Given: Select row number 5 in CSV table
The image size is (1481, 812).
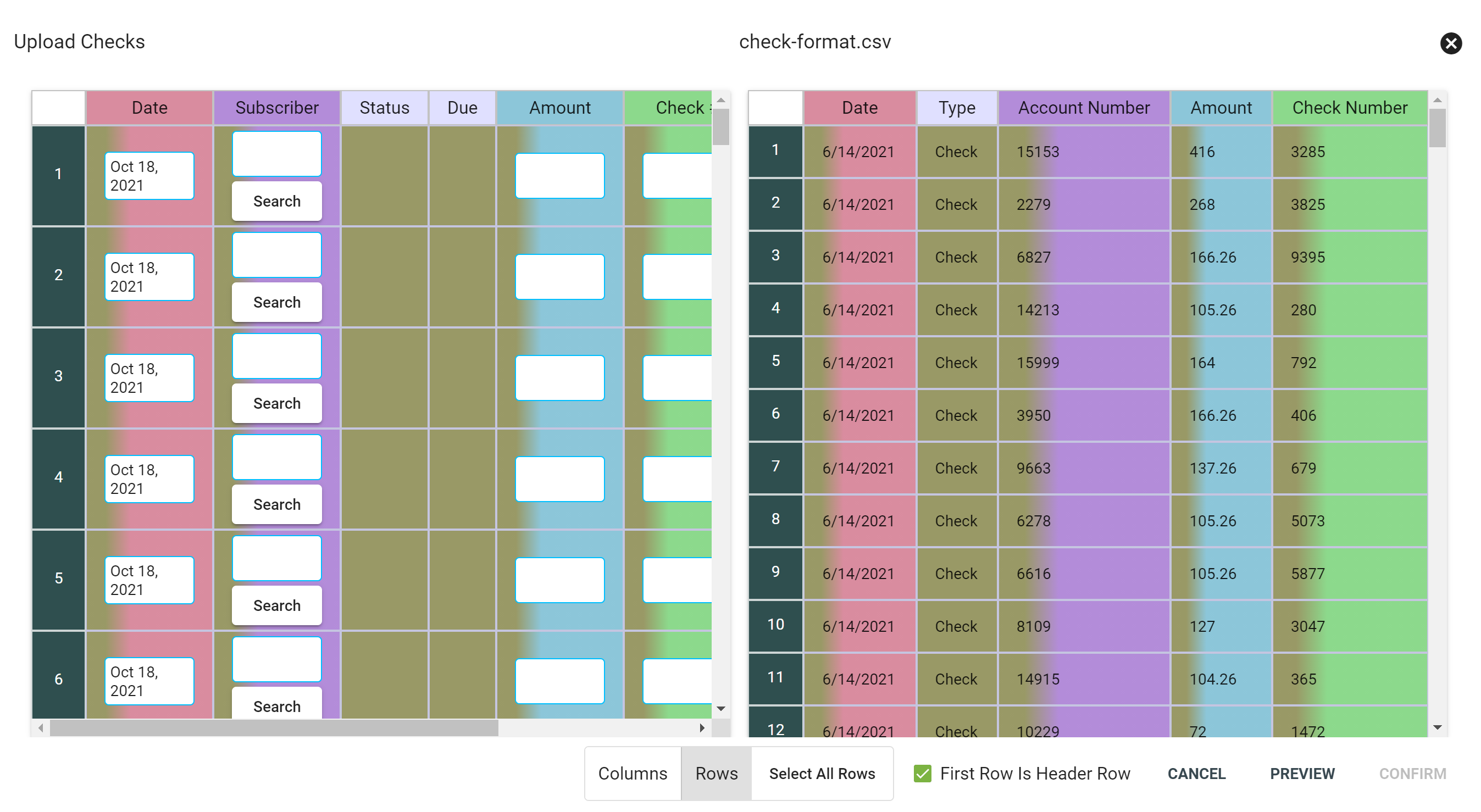Looking at the screenshot, I should 775,361.
